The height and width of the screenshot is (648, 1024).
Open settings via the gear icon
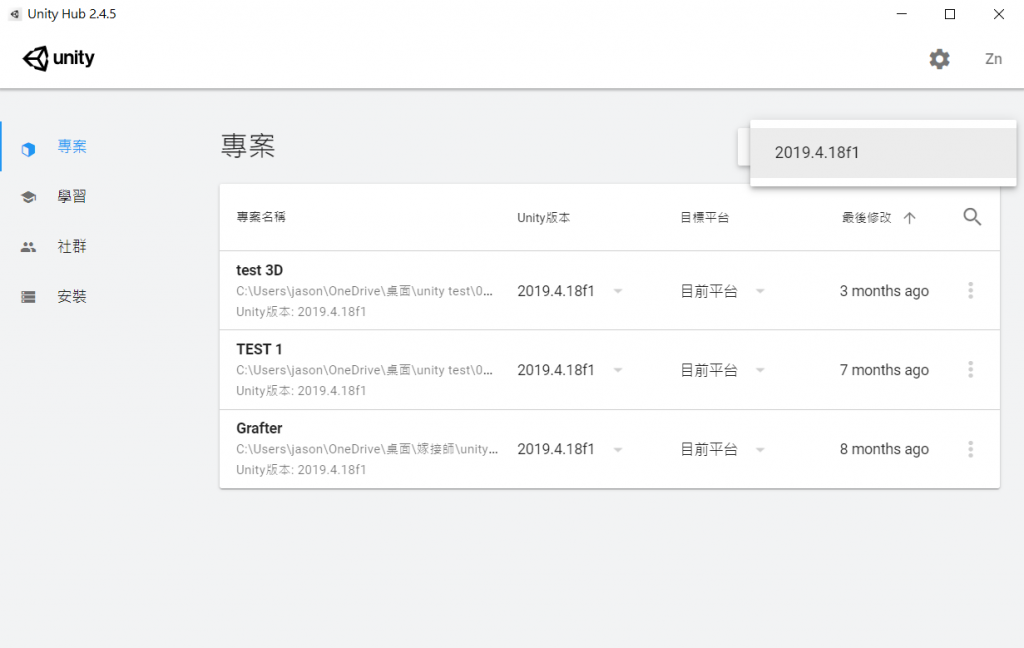click(x=939, y=59)
